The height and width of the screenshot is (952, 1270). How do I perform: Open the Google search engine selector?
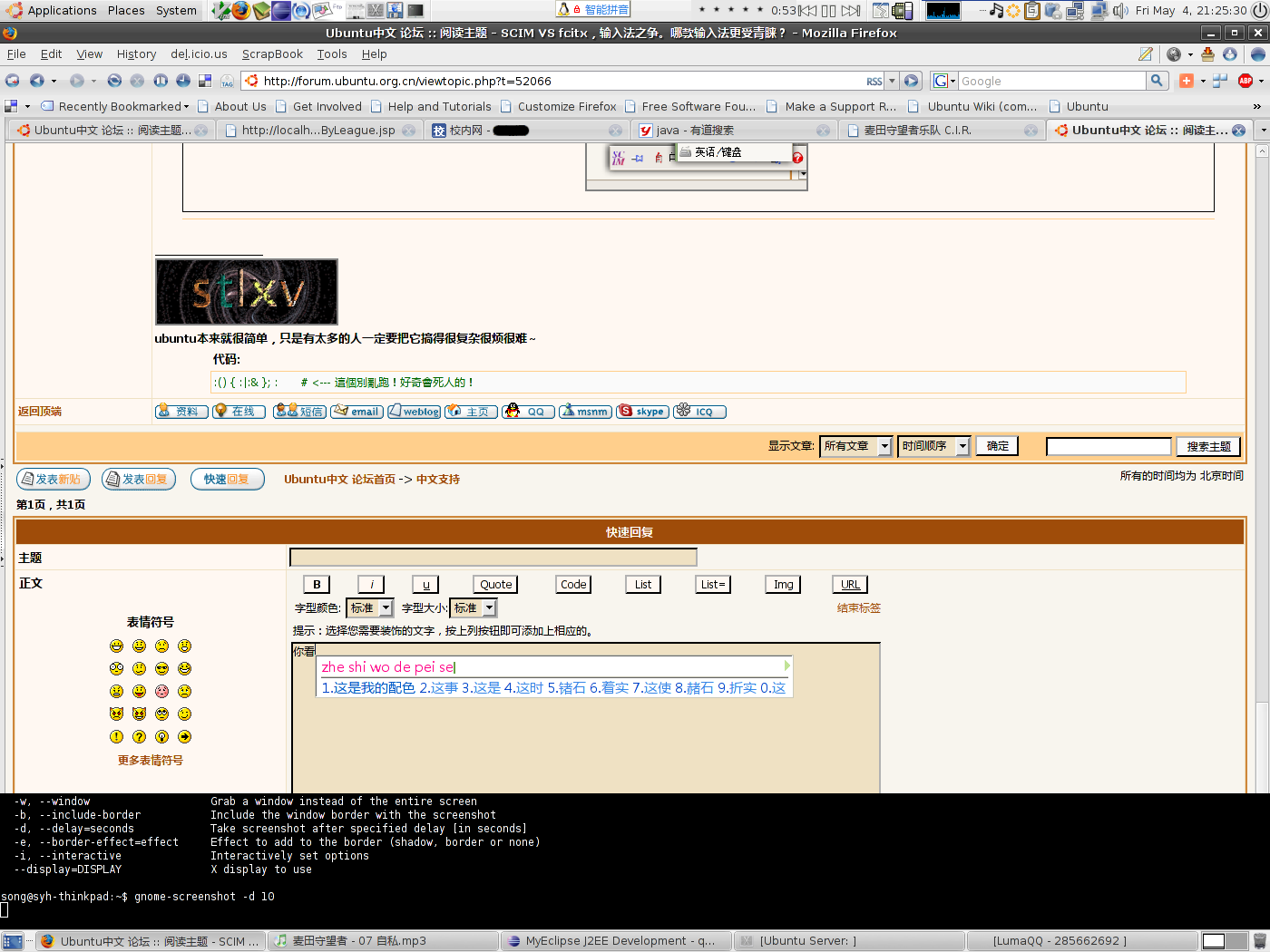tap(944, 81)
